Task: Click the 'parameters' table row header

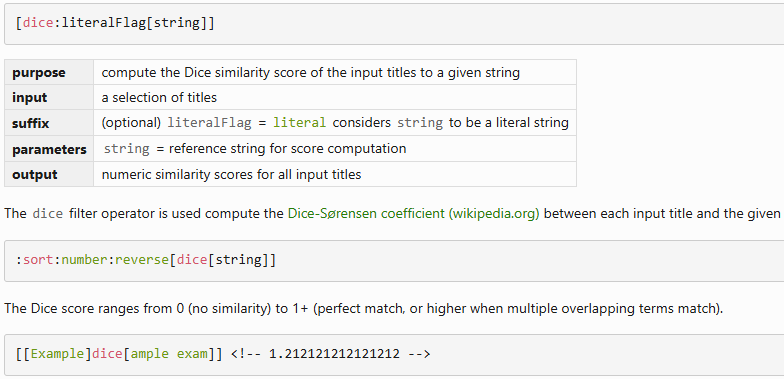Action: [49, 149]
